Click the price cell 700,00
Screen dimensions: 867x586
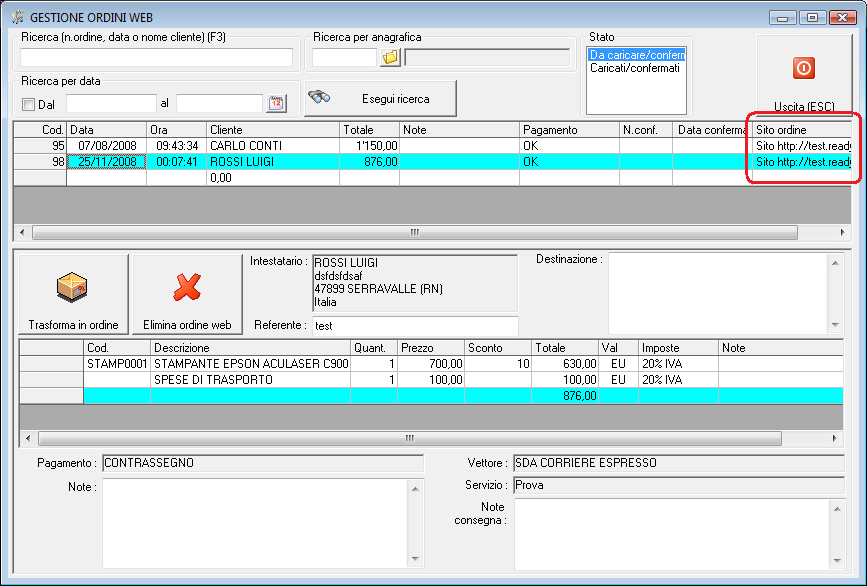[x=431, y=364]
